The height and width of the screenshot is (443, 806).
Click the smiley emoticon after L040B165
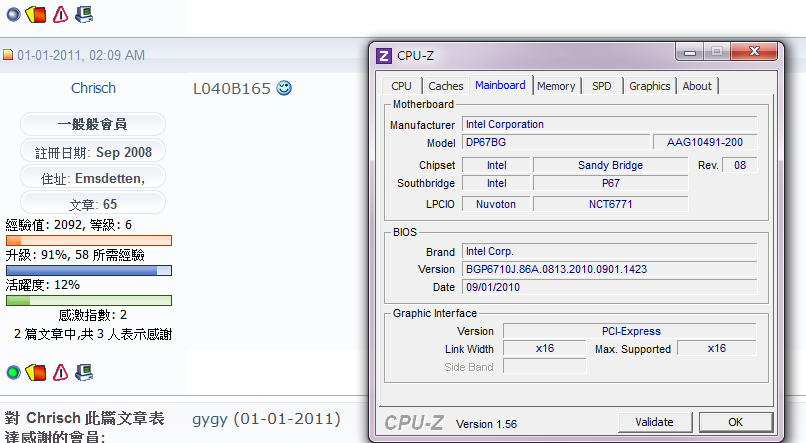284,88
